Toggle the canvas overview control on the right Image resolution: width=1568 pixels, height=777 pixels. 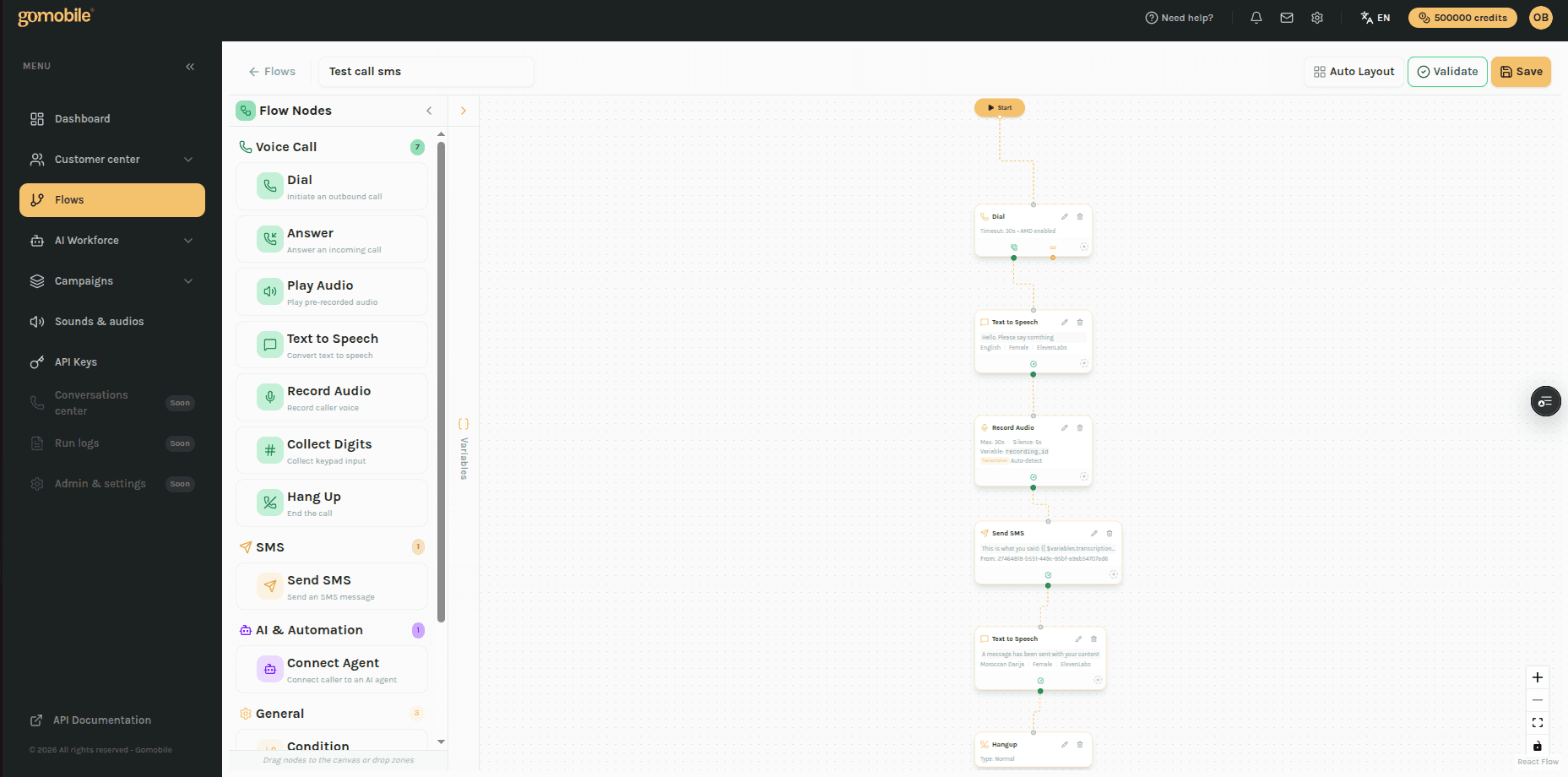[x=1545, y=401]
